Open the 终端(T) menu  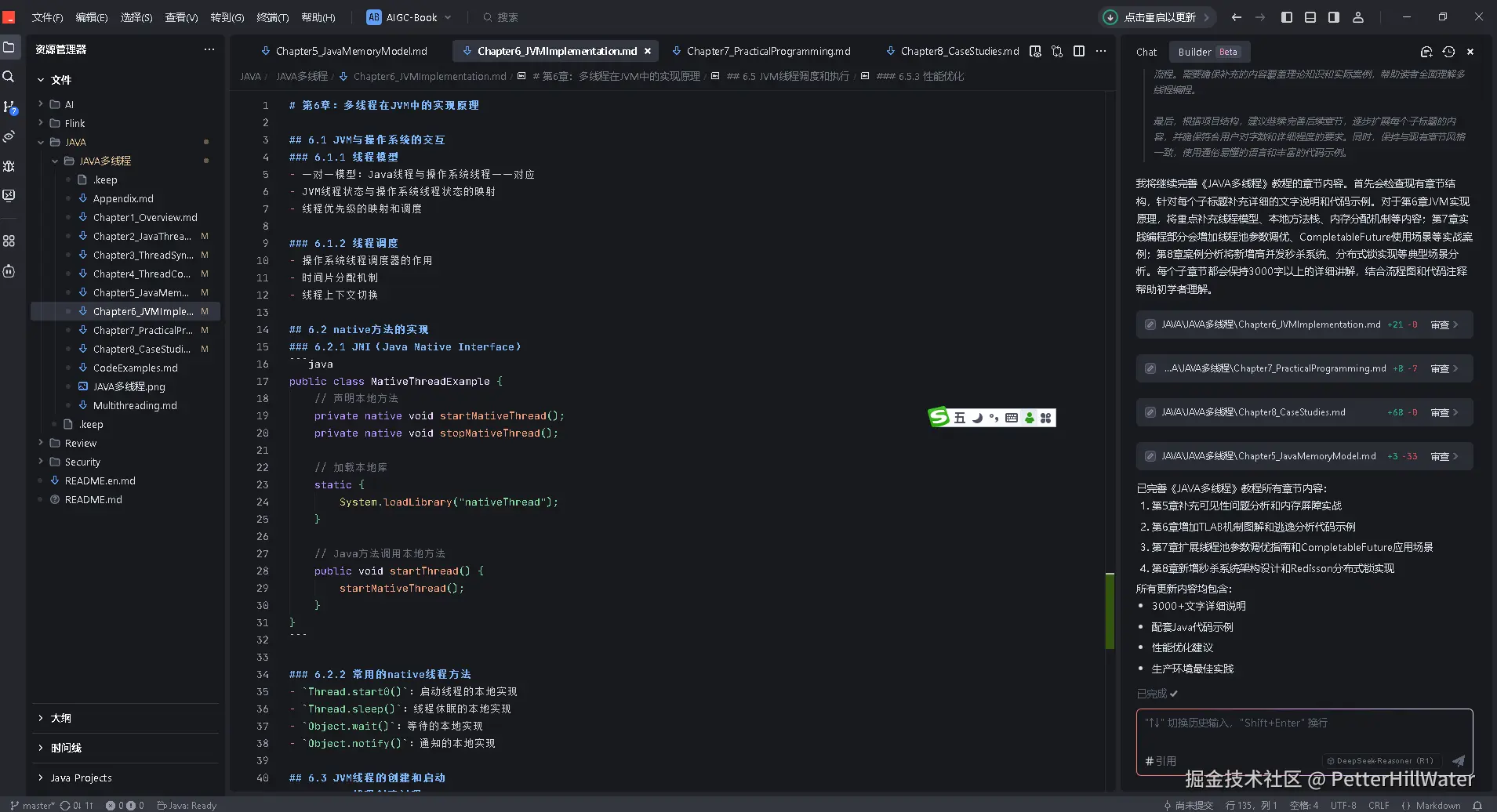(x=273, y=17)
